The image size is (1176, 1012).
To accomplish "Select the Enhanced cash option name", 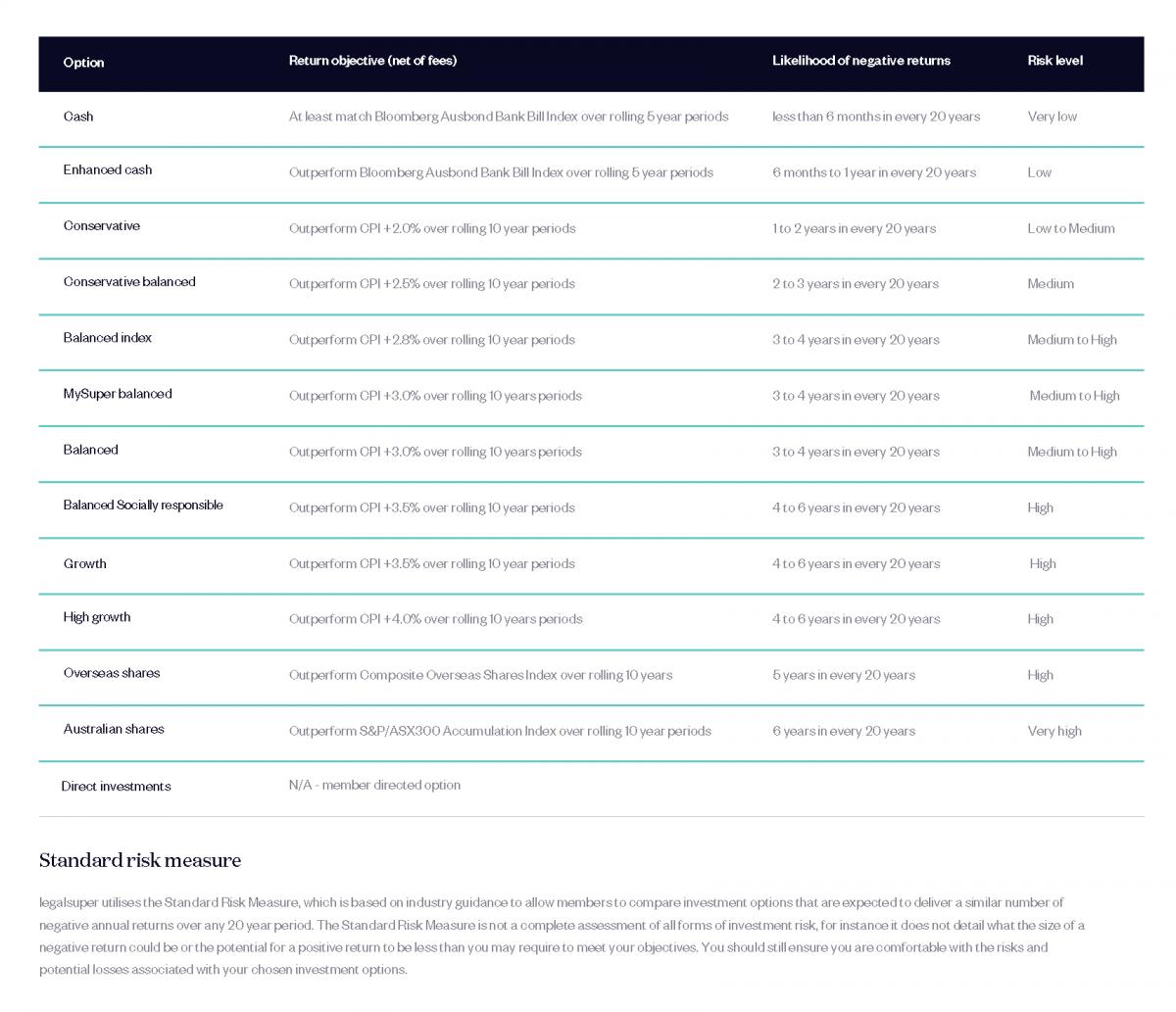I will tap(108, 170).
